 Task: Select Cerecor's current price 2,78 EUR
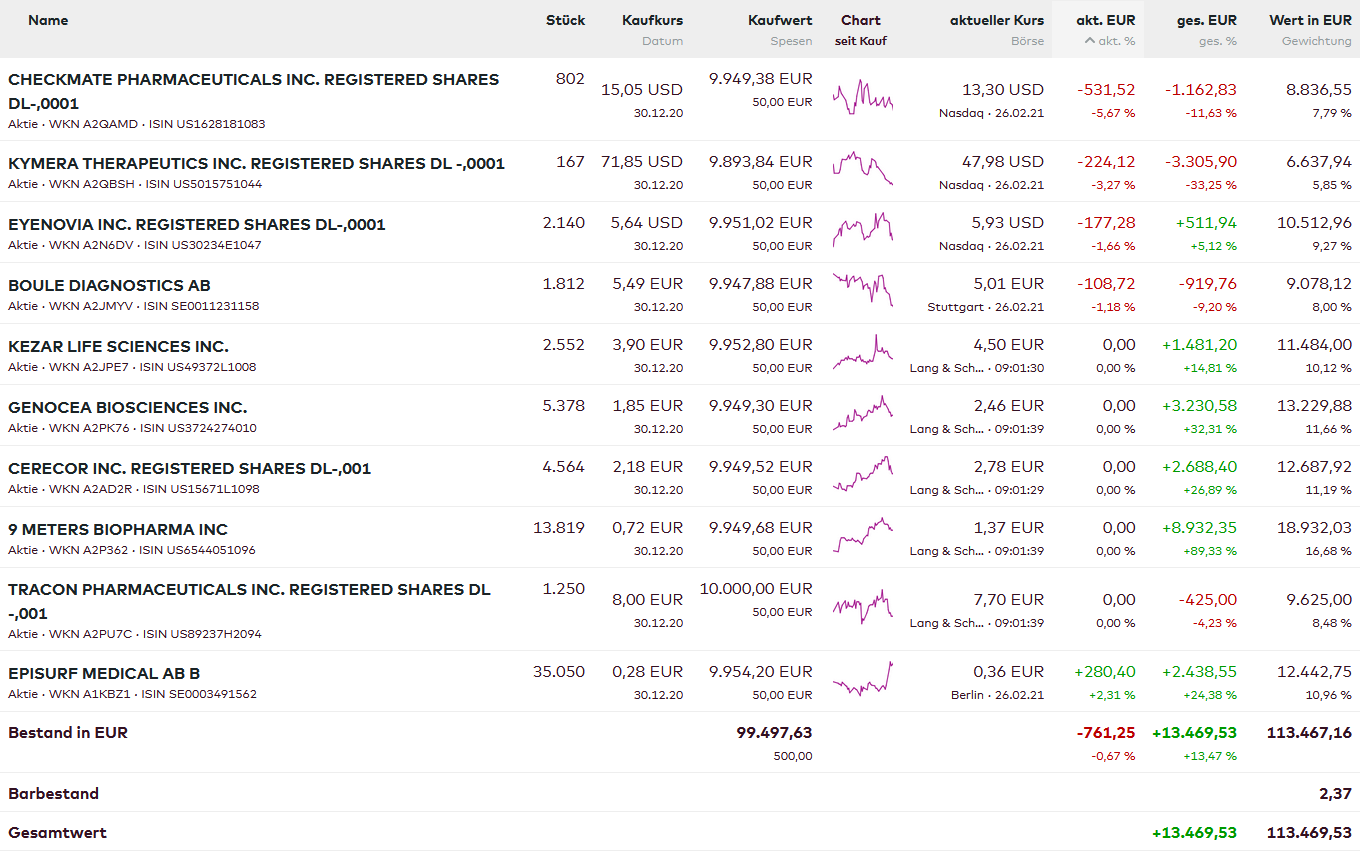(1009, 467)
